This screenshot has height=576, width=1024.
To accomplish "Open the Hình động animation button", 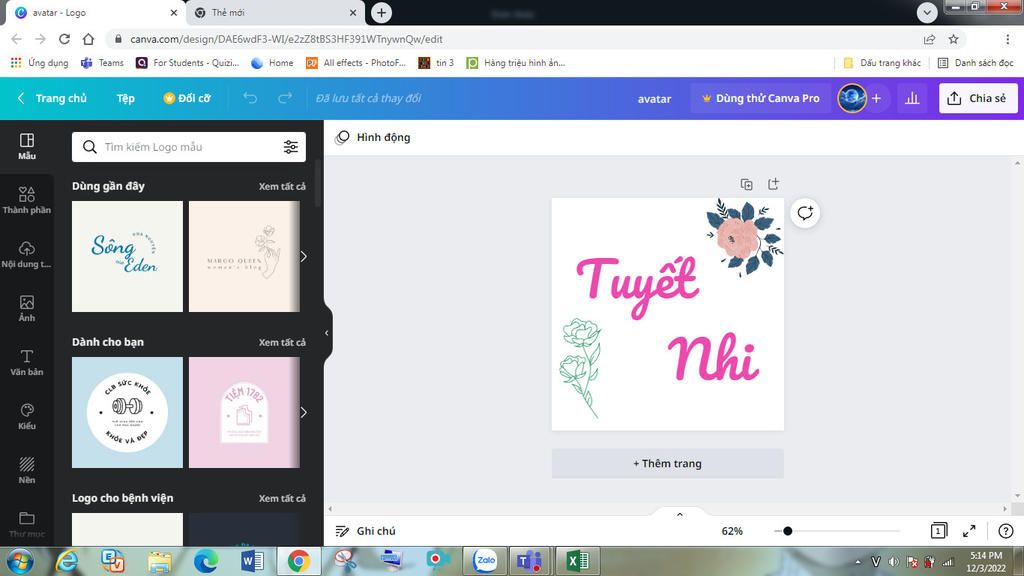I will (x=373, y=137).
